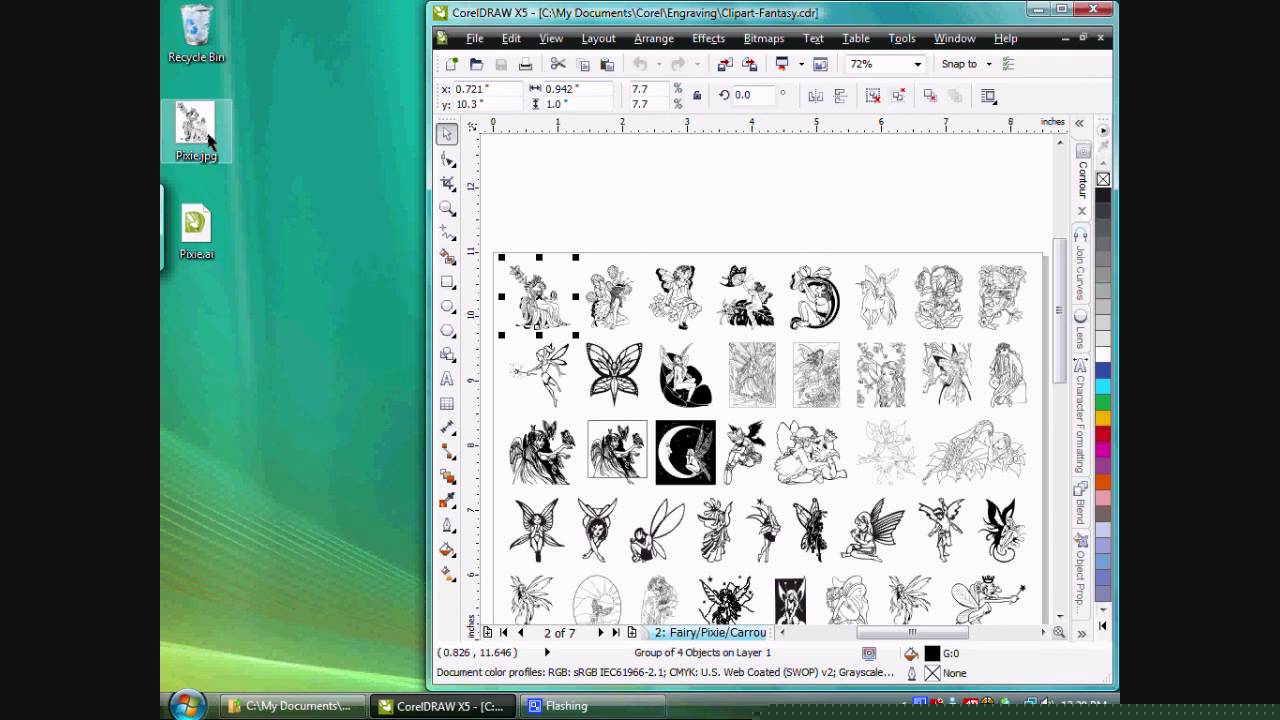Toggle the Mirror horizontally button

(815, 96)
